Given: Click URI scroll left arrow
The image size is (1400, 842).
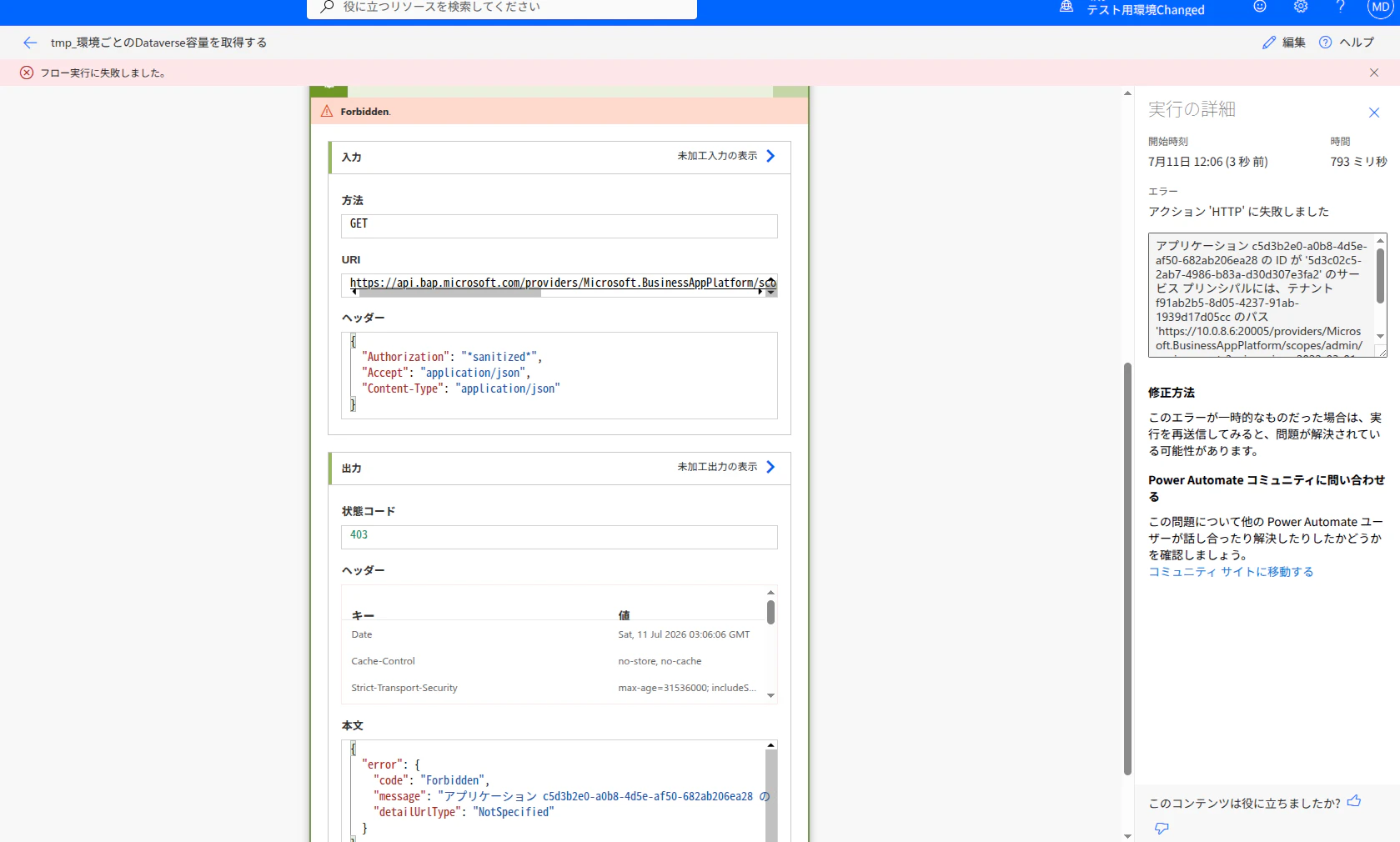Looking at the screenshot, I should [354, 293].
